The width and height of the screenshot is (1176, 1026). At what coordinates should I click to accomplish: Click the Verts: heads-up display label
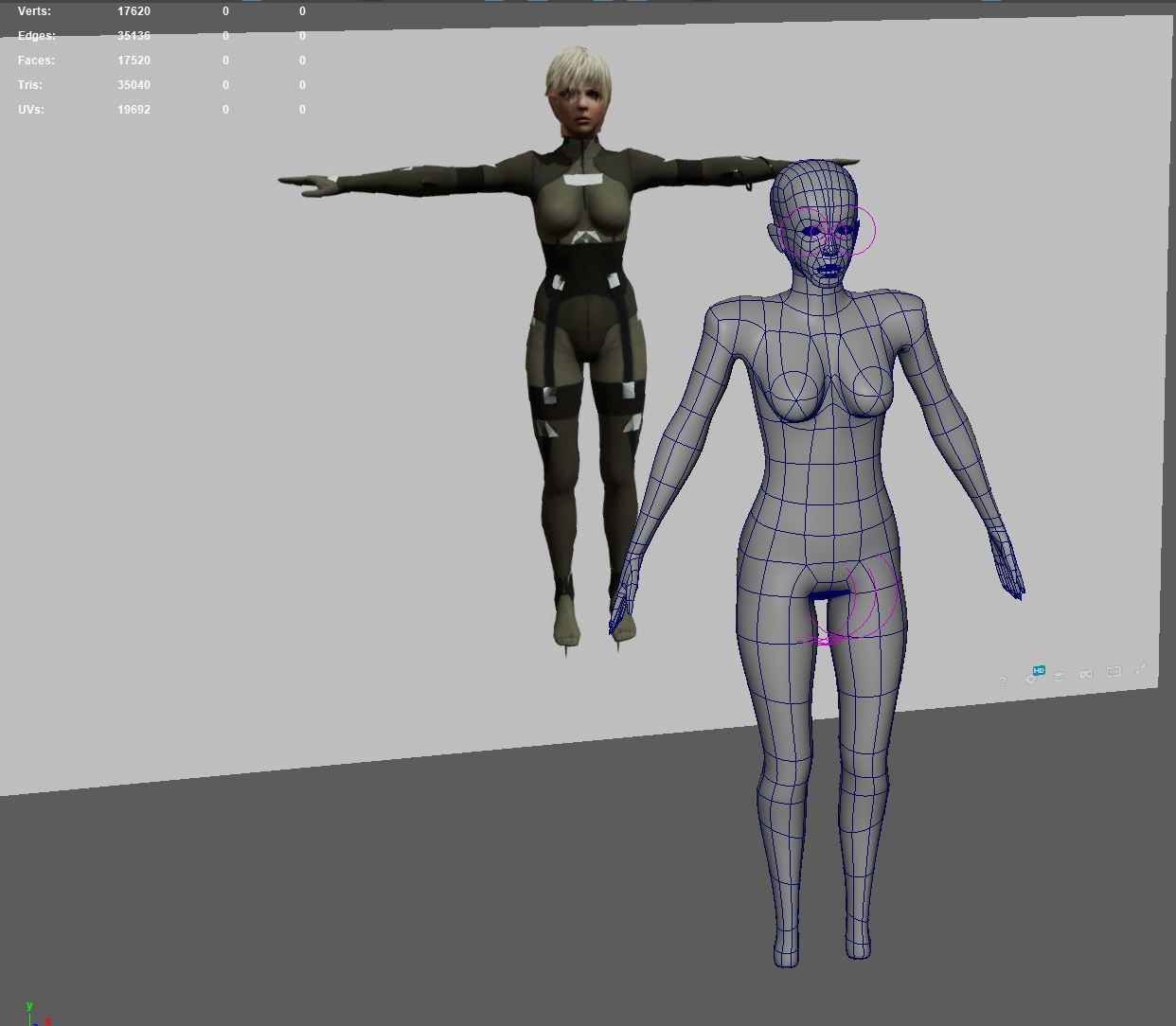34,11
